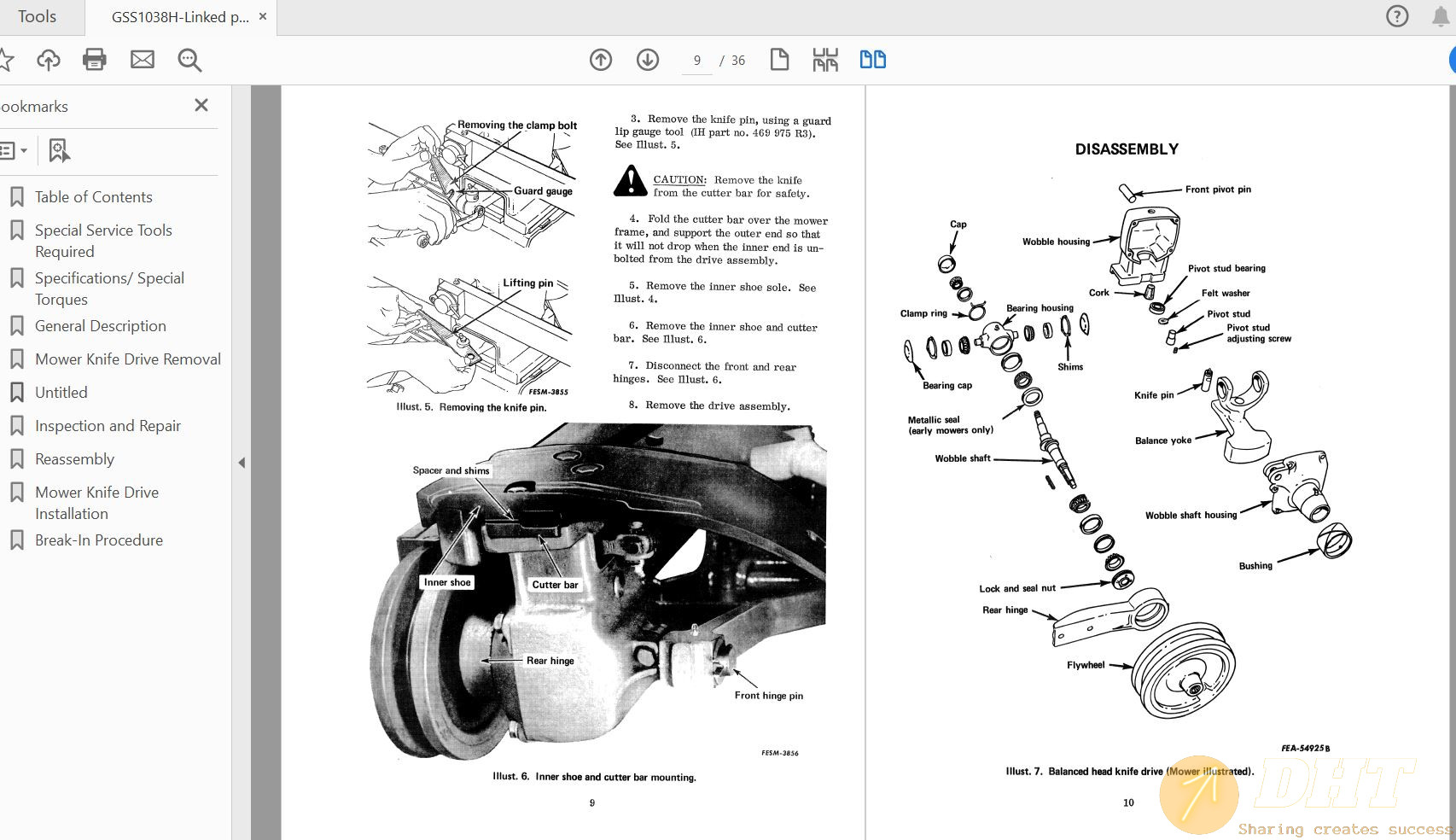Viewport: 1456px width, 840px height.
Task: Select the two-page view icon
Action: tap(873, 60)
